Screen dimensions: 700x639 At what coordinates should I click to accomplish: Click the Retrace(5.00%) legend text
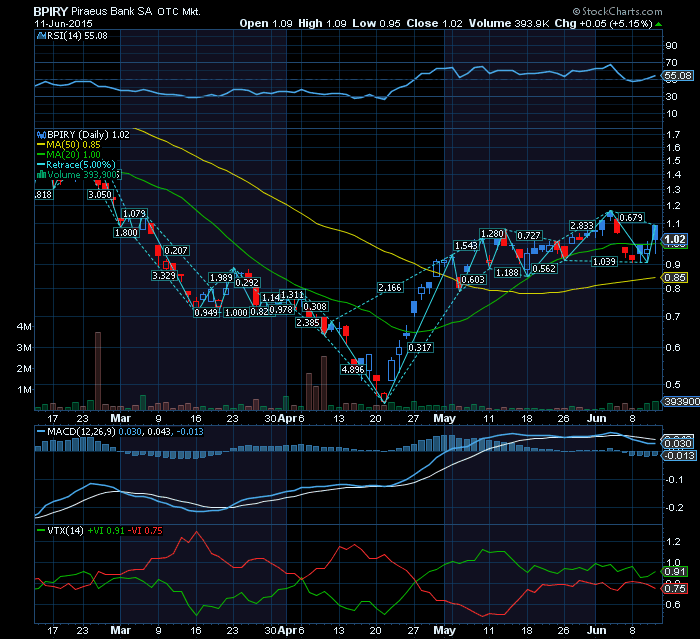(81, 165)
